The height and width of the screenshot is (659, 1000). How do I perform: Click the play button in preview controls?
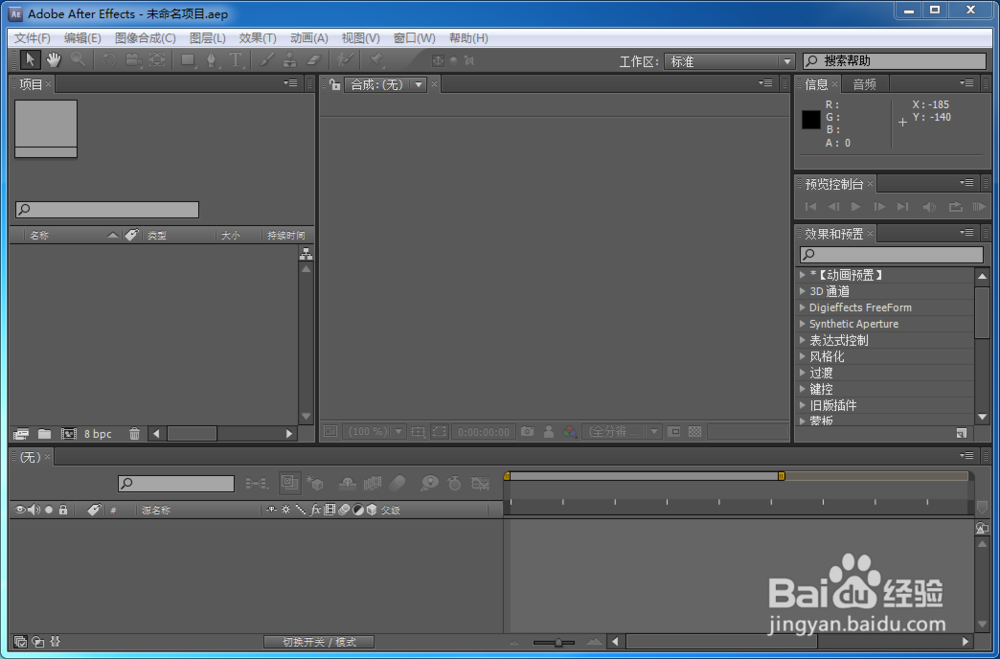(x=856, y=207)
